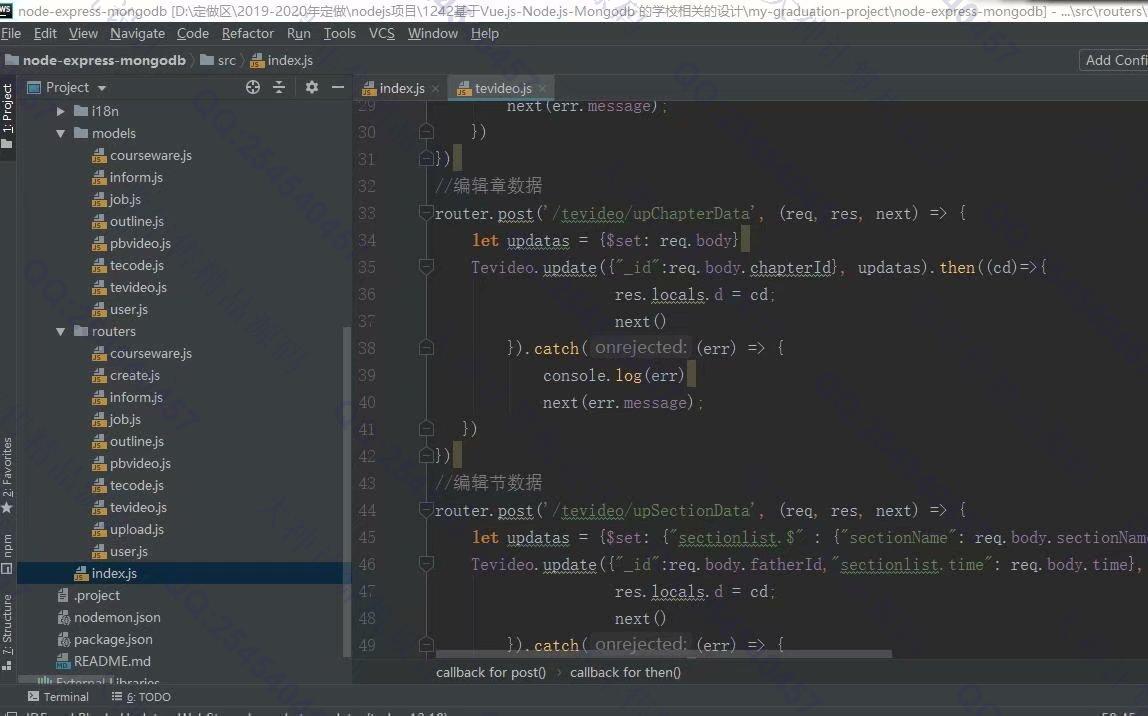Open the Project view dropdown

(102, 88)
